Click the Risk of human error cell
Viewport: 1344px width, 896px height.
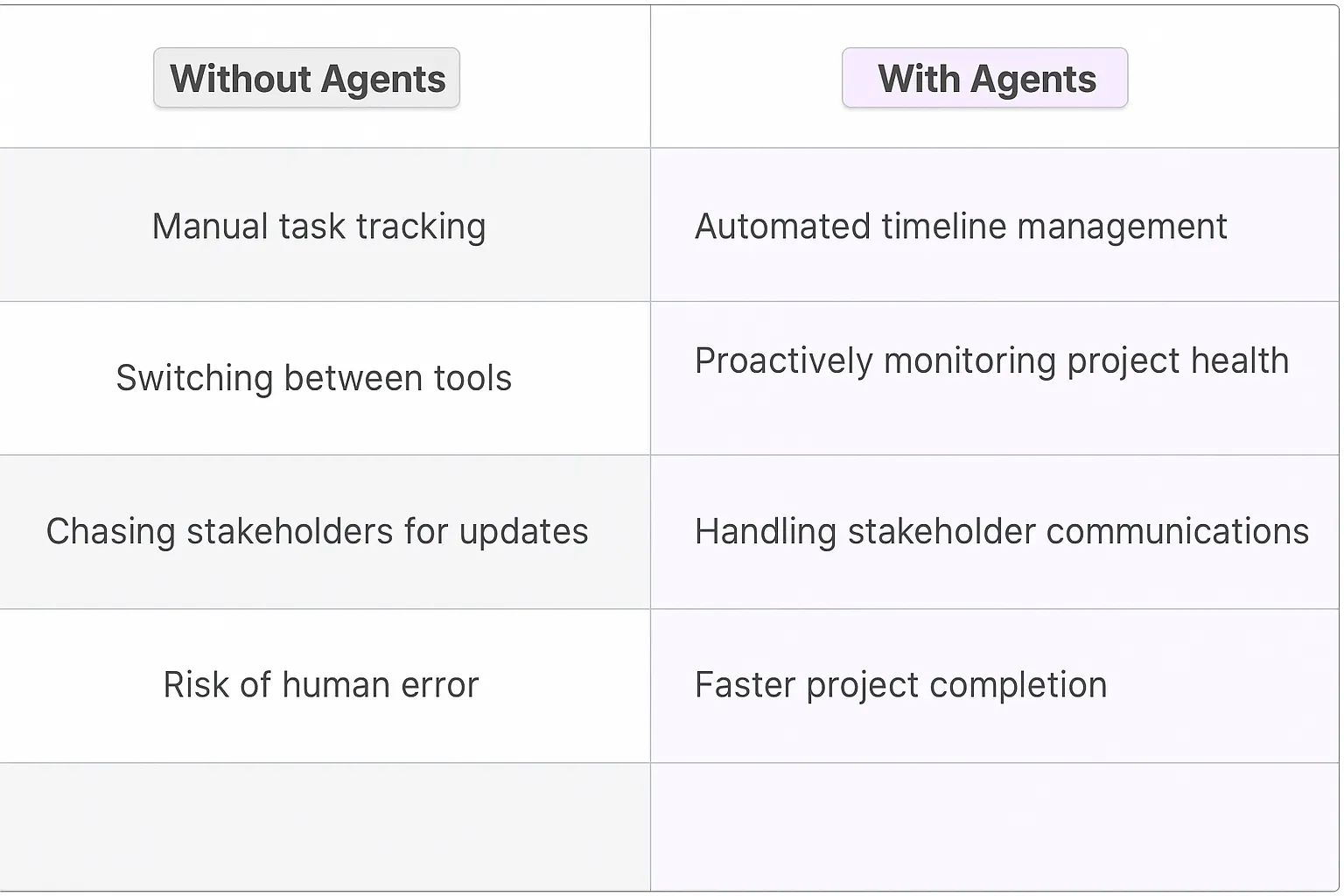[320, 685]
